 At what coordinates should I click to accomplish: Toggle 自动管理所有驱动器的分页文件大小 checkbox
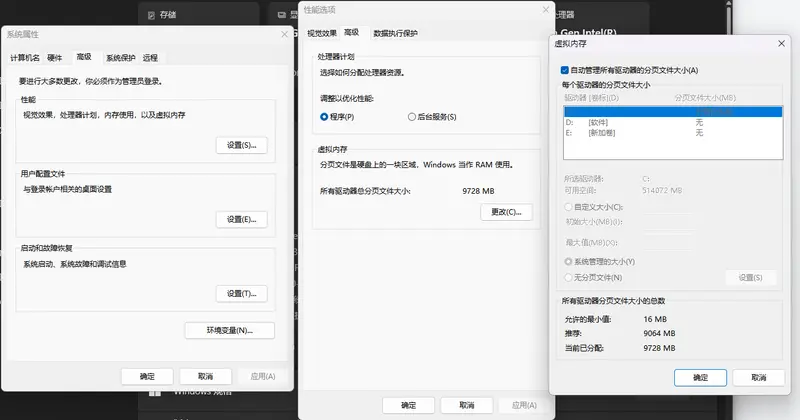[x=564, y=70]
